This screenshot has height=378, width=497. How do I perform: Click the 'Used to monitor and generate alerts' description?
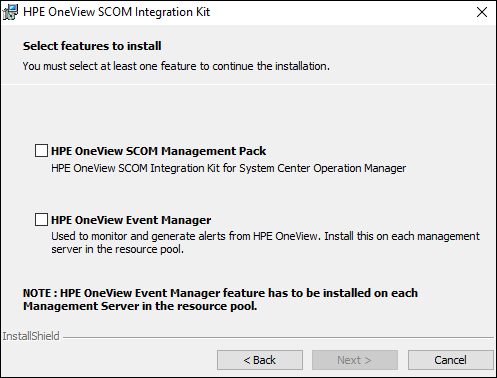click(x=265, y=236)
